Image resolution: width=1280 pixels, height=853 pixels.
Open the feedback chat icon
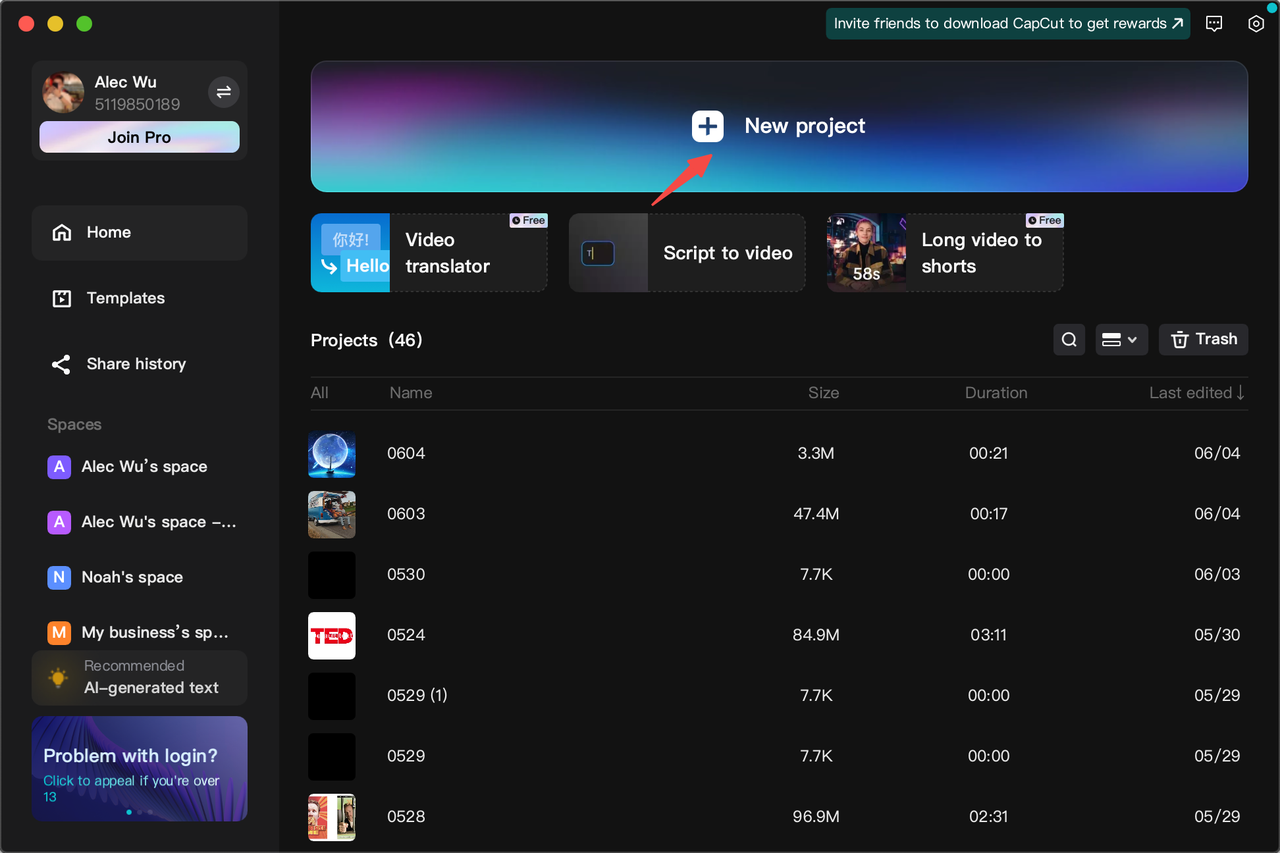1214,23
